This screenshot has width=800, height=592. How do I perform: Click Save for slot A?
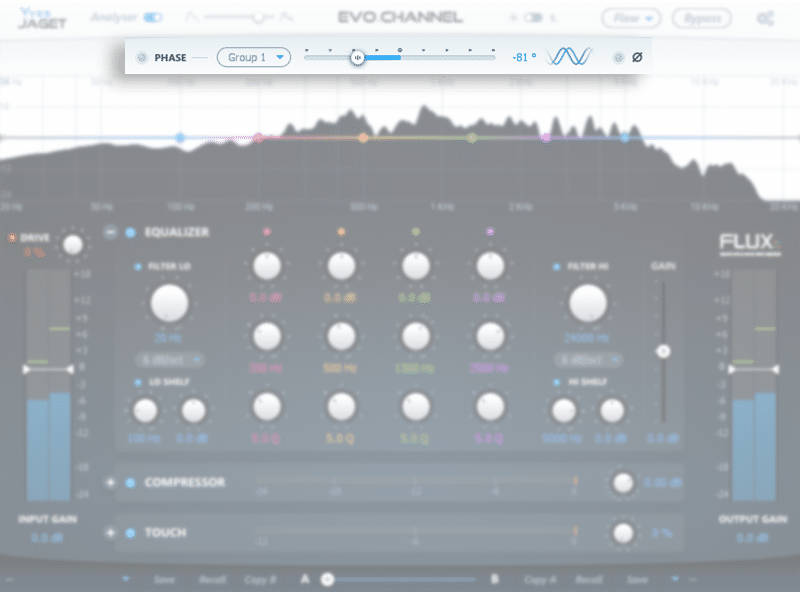(x=164, y=580)
